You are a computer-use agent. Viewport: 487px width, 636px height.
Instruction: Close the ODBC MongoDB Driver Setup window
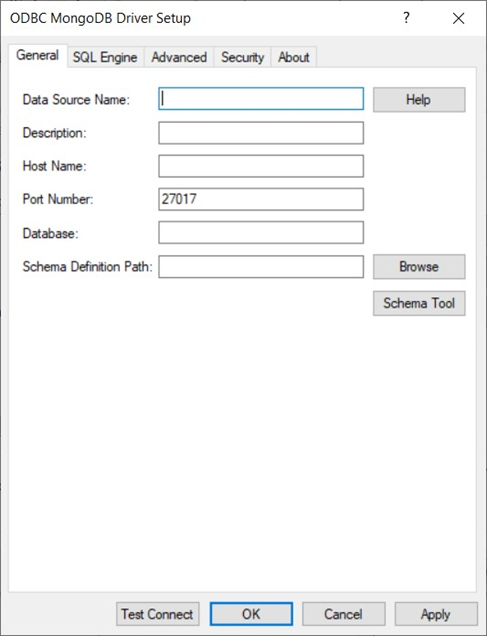point(459,18)
